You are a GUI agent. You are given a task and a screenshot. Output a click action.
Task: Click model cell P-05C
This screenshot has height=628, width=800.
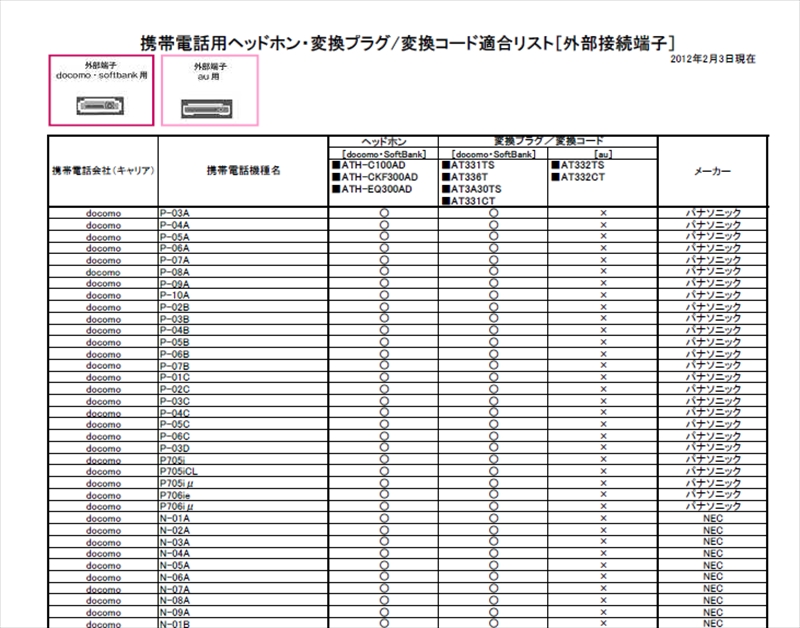243,424
